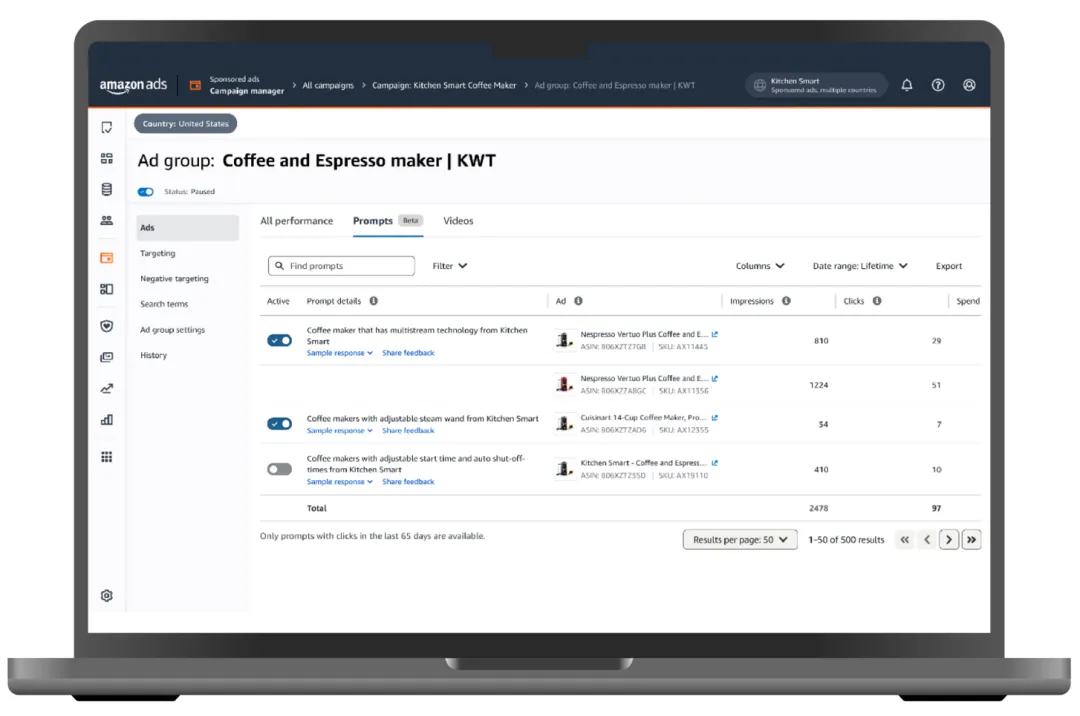Open the Filter dropdown
The height and width of the screenshot is (716, 1080).
[450, 266]
